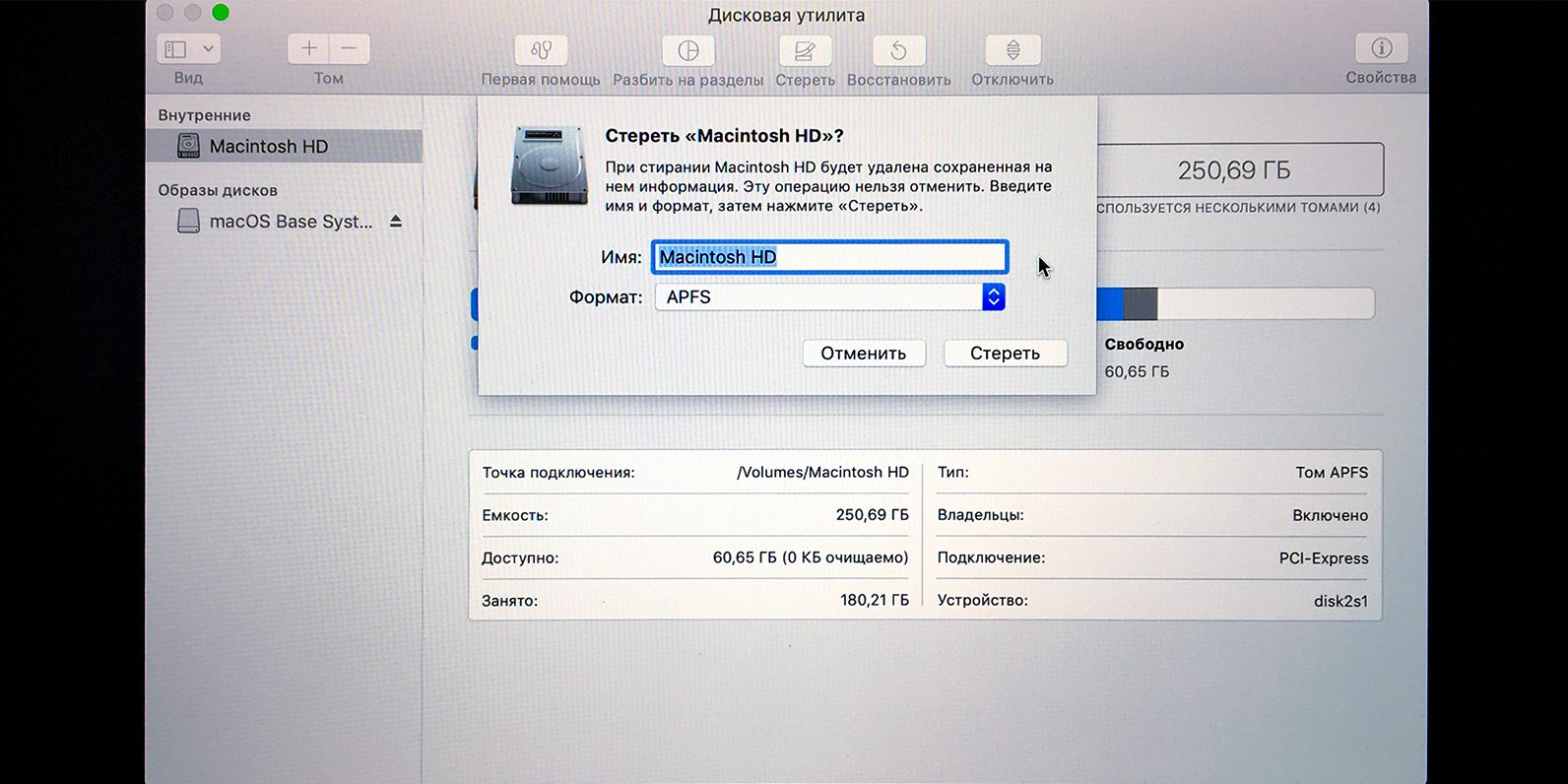This screenshot has height=784, width=1568.
Task: Click the Erase toolbar icon
Action: click(x=805, y=49)
